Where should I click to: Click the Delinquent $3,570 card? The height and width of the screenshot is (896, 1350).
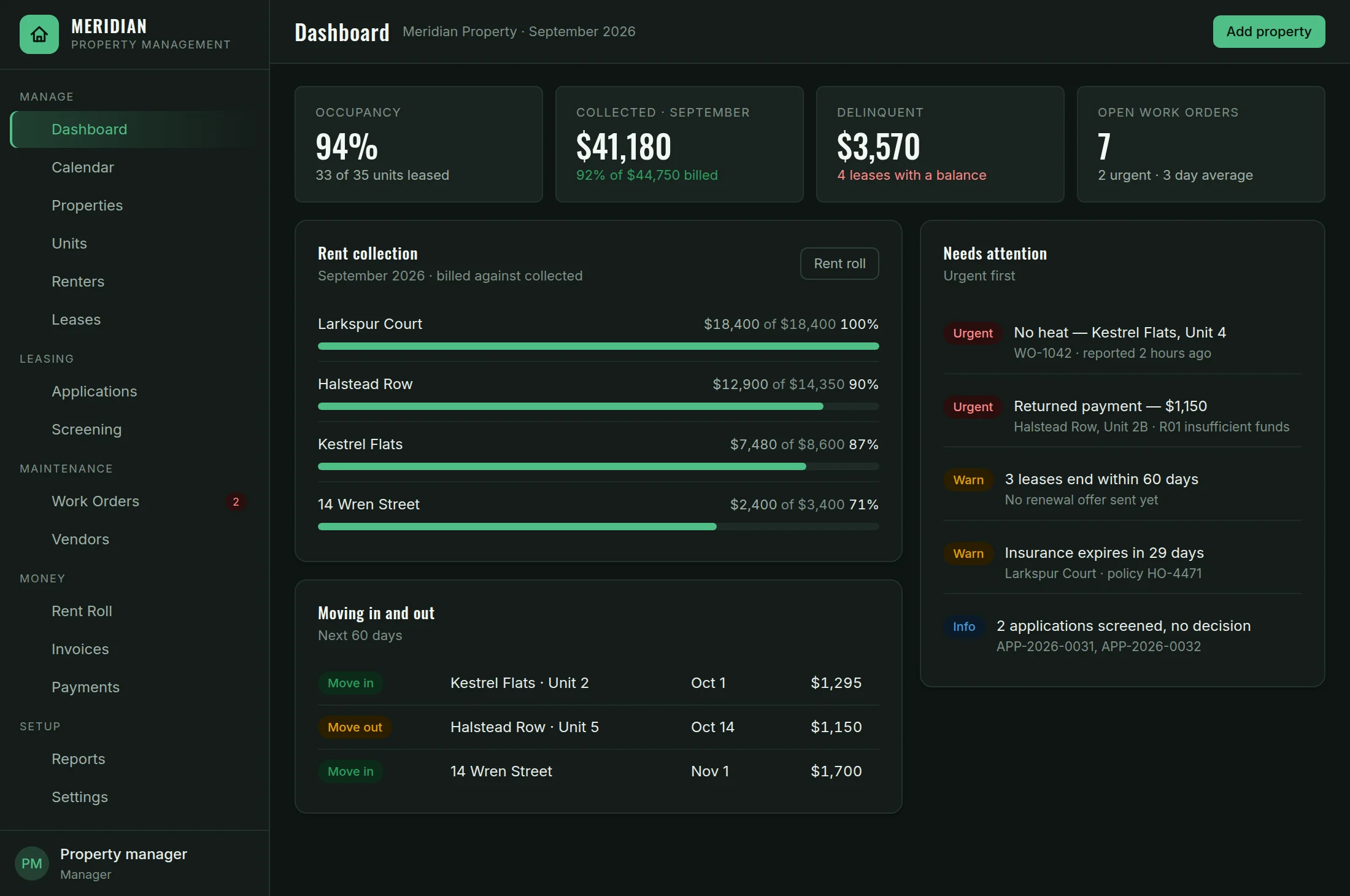point(940,144)
